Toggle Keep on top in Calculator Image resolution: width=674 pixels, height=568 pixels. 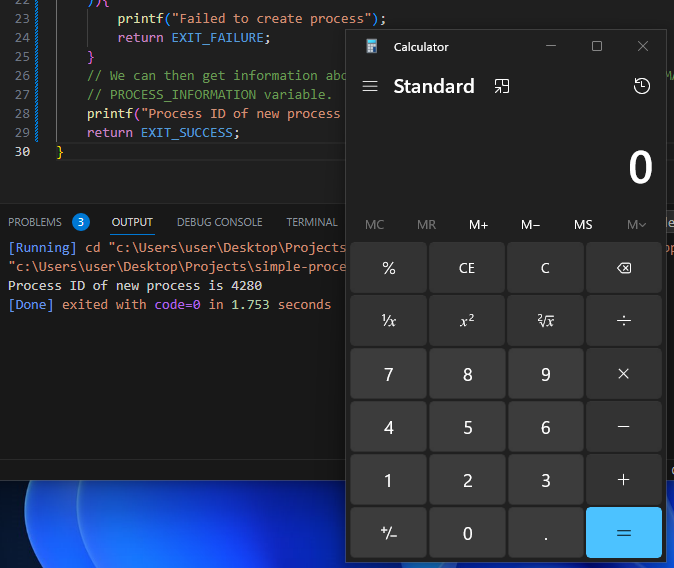(502, 86)
